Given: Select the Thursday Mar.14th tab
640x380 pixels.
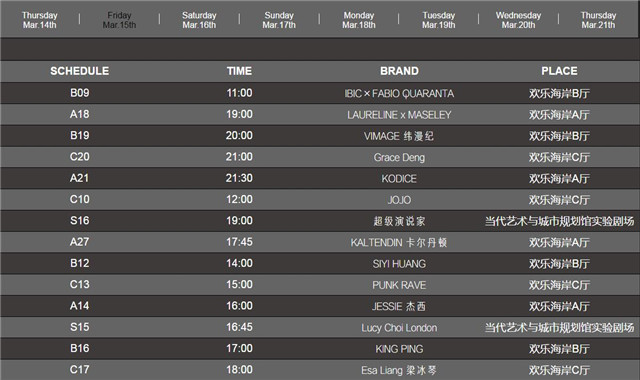Looking at the screenshot, I should tap(40, 20).
